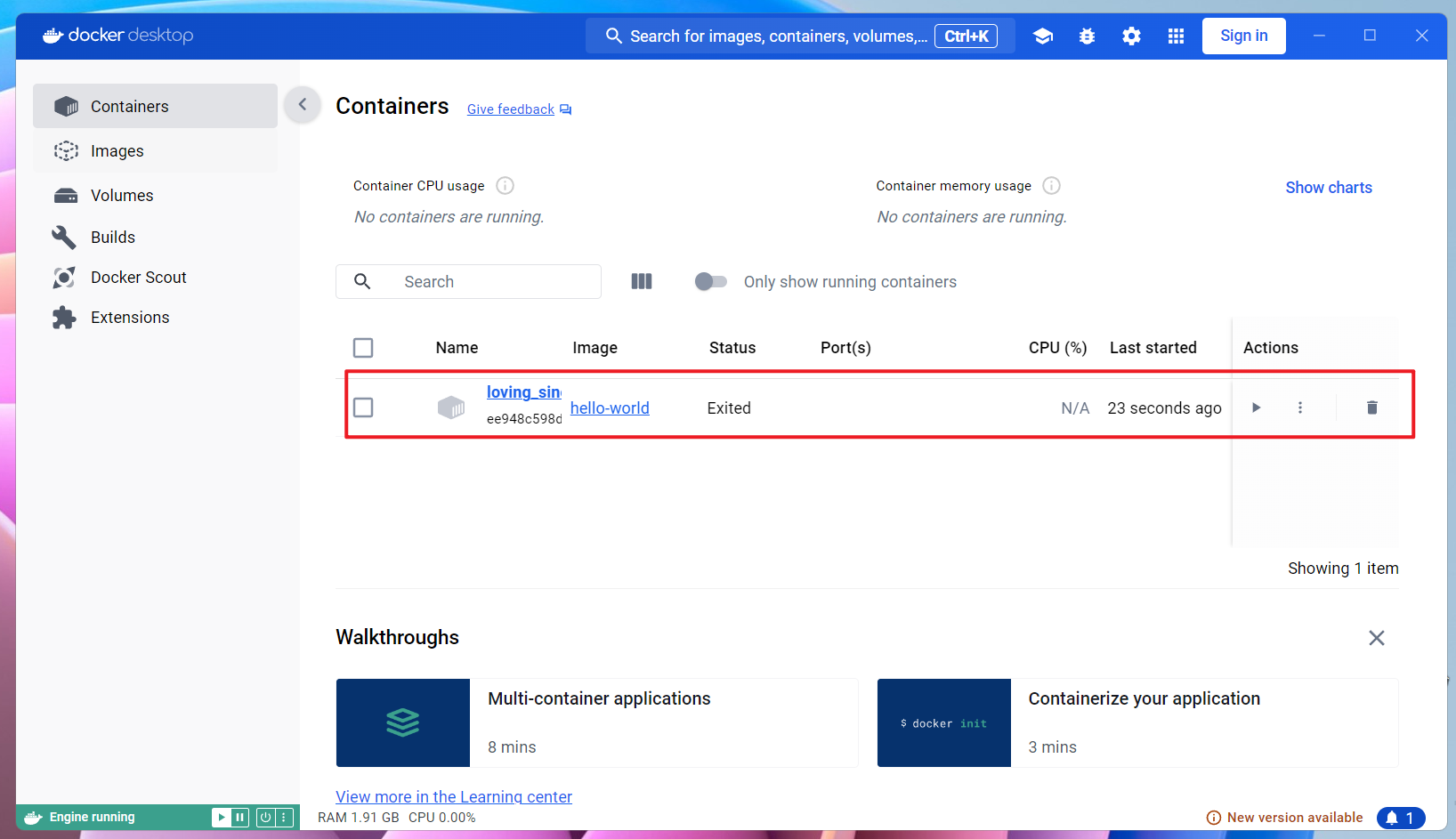Open the Containers sidebar section

[x=155, y=106]
